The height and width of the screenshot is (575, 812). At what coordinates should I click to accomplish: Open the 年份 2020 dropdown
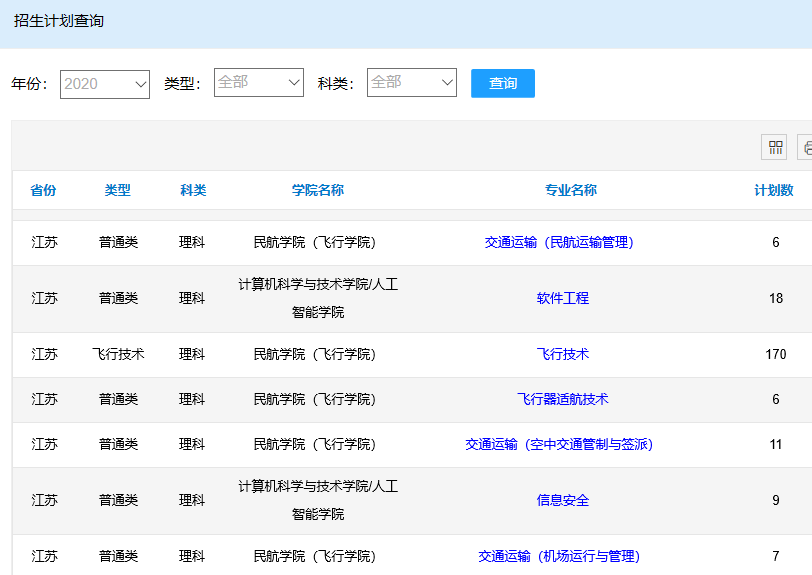pos(105,84)
